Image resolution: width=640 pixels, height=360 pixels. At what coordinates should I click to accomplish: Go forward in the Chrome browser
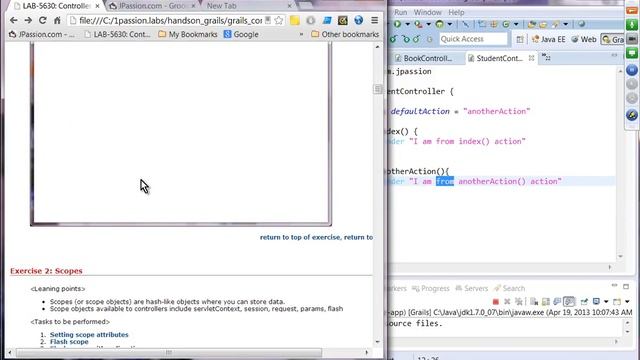[28, 20]
